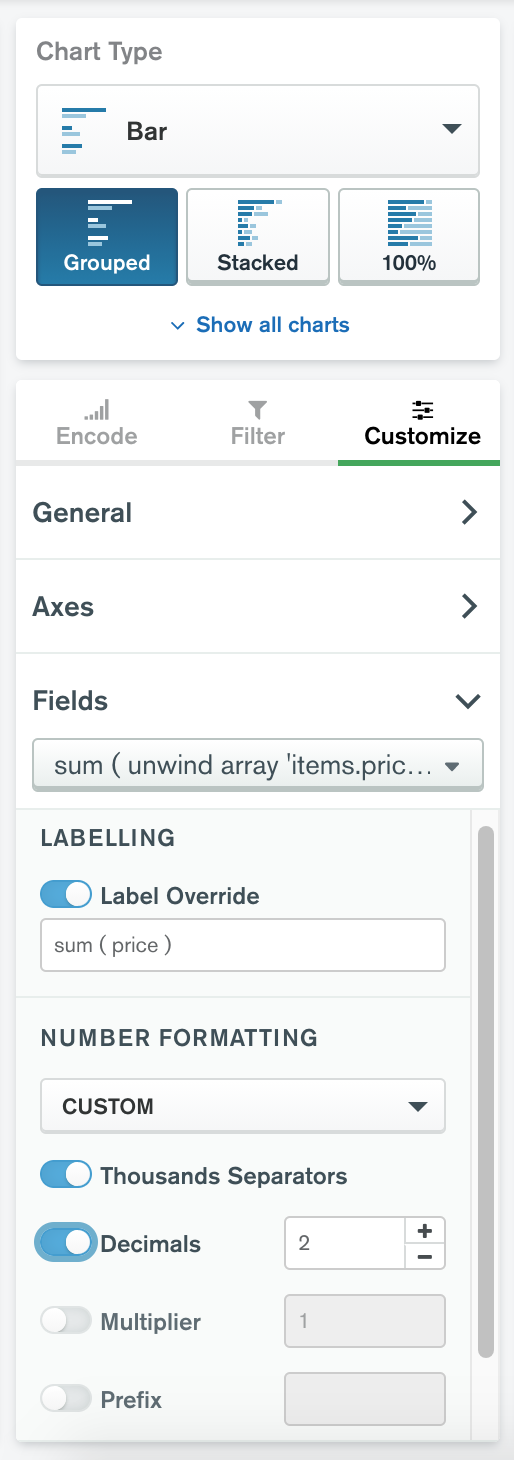Enable the Multiplier toggle
The height and width of the screenshot is (1460, 514).
coord(66,1321)
